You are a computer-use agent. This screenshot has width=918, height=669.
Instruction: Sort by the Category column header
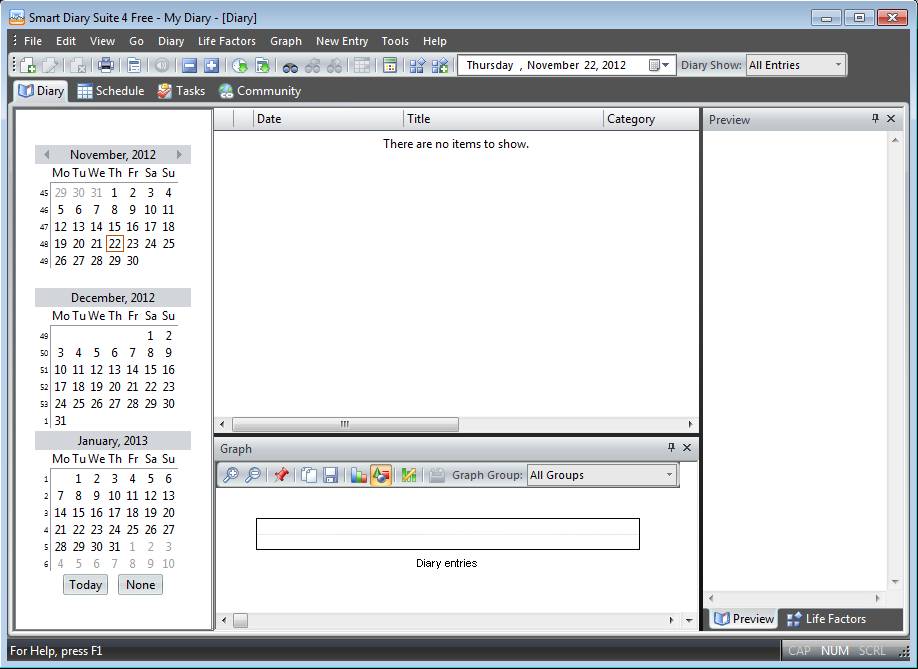651,119
